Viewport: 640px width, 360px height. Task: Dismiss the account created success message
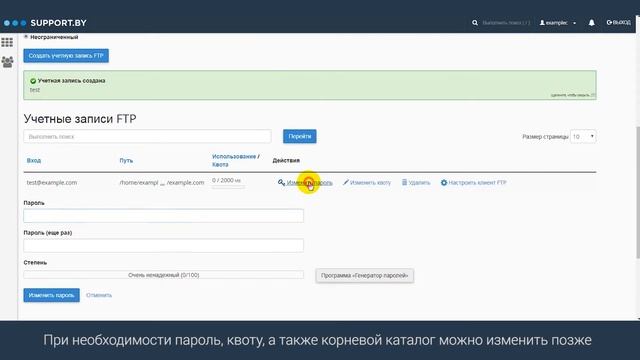click(x=573, y=95)
